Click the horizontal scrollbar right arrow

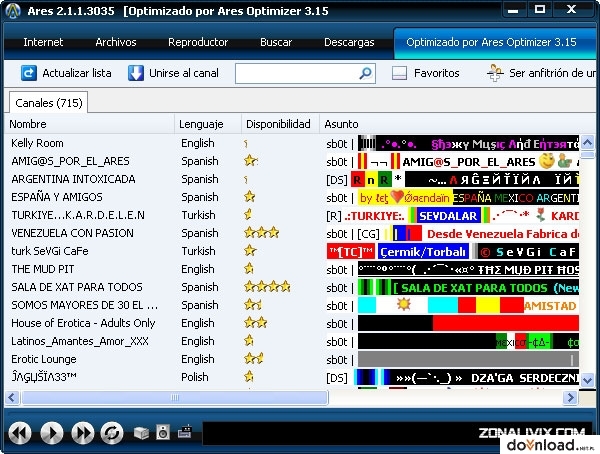click(571, 397)
